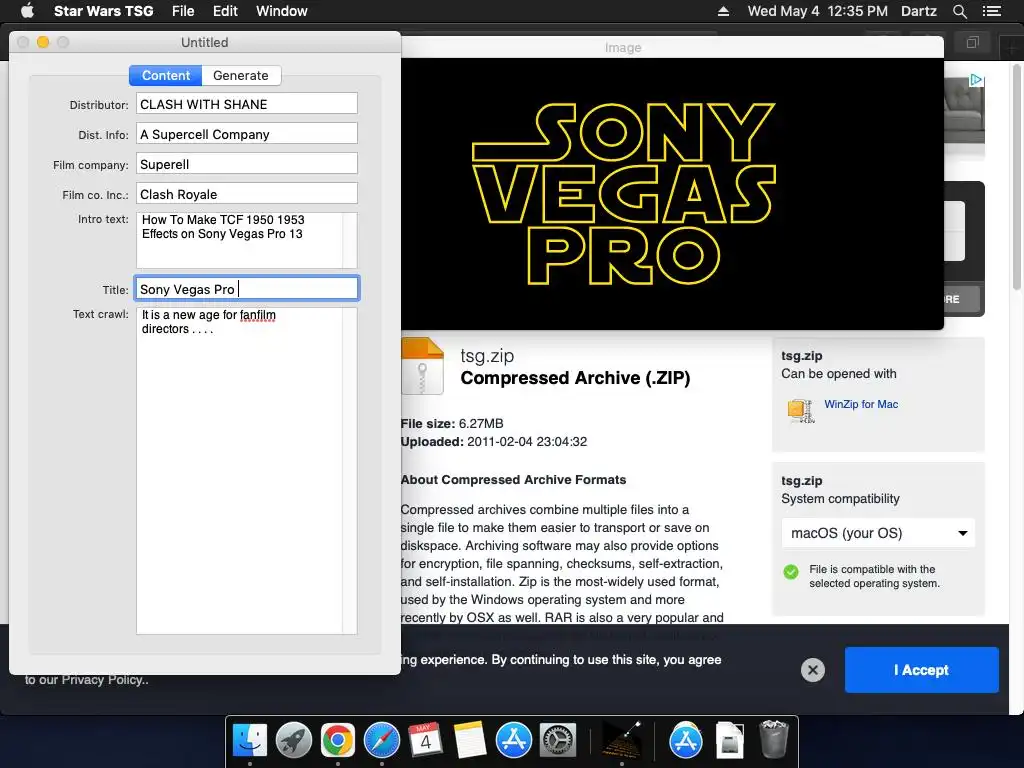Open App Store icon left of System Preferences
Image resolution: width=1024 pixels, height=768 pixels.
coord(513,741)
